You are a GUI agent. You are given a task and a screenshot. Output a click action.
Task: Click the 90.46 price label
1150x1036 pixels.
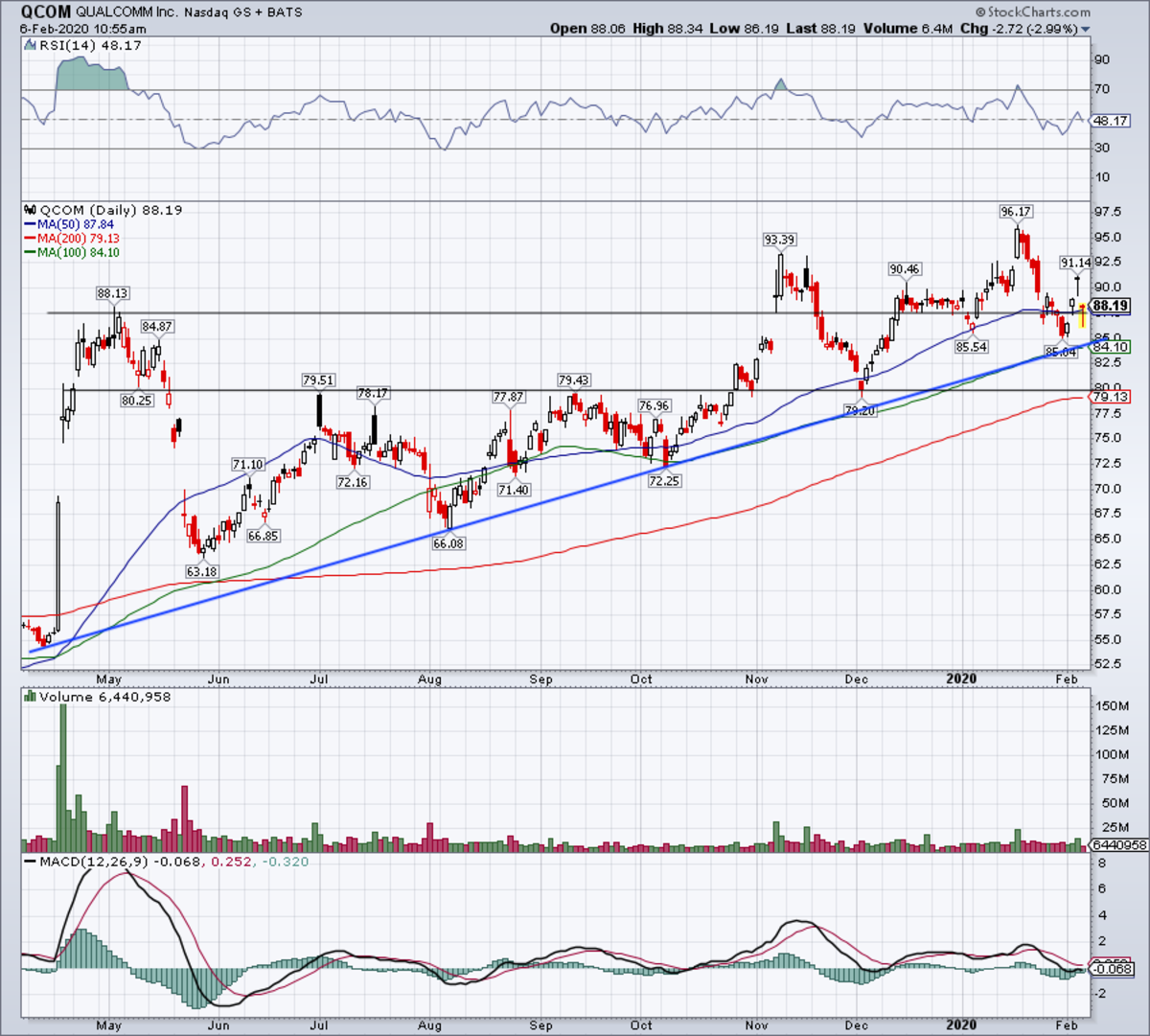[x=905, y=270]
